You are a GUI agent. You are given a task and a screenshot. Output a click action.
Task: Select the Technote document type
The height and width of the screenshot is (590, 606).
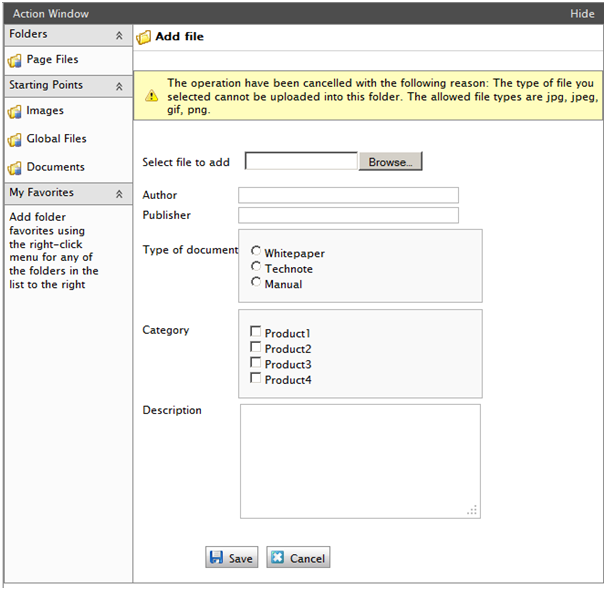[257, 267]
